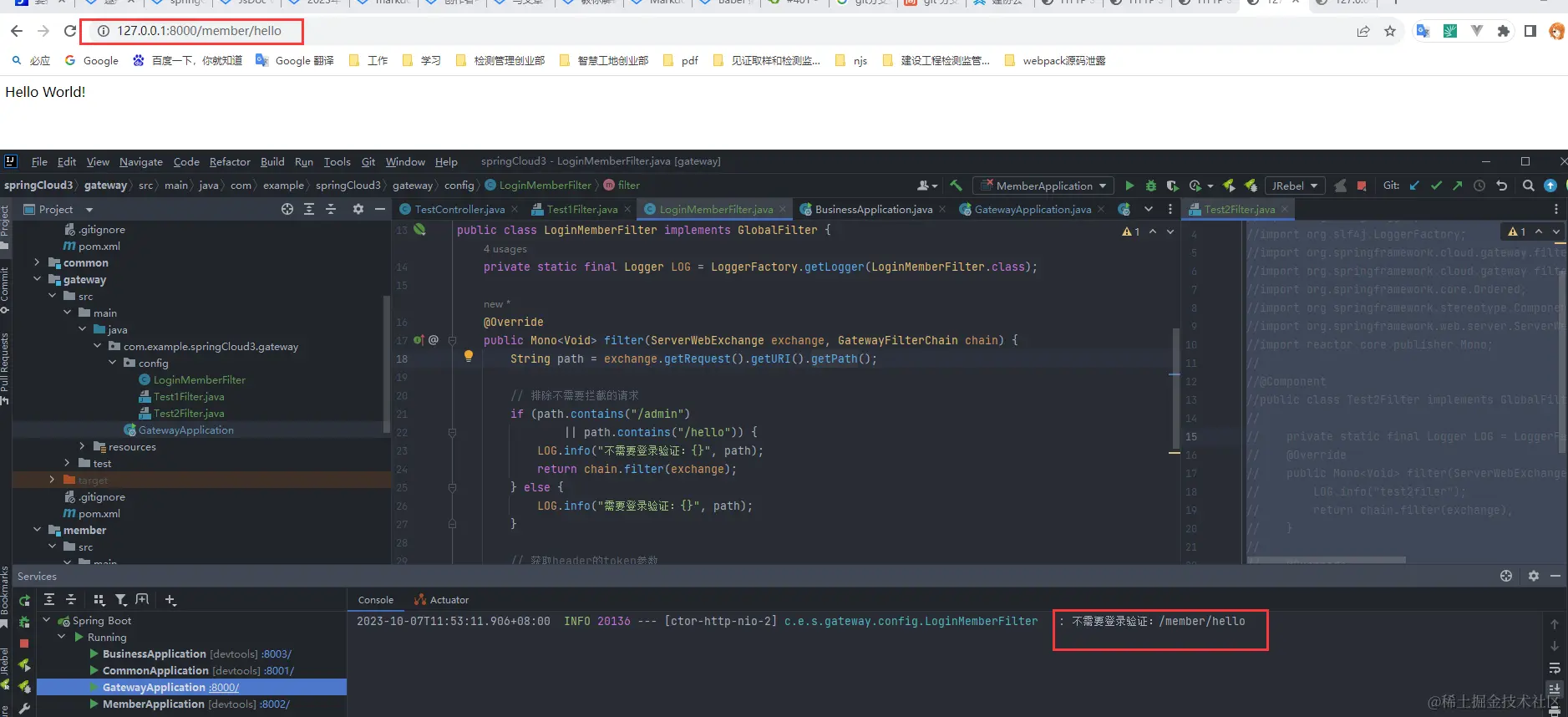
Task: Debug with JRebel rocket-bug icon in toolbar
Action: pyautogui.click(x=1251, y=186)
